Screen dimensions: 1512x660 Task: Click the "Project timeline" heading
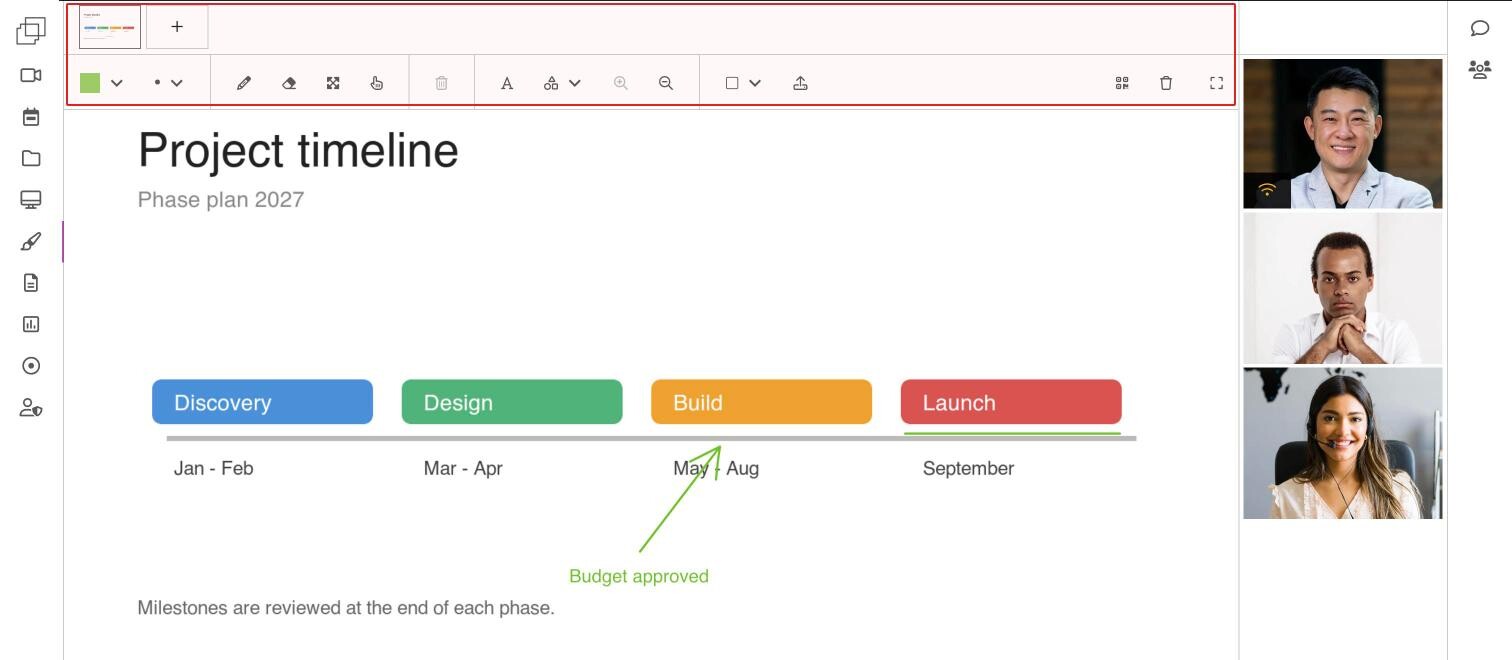[x=298, y=151]
